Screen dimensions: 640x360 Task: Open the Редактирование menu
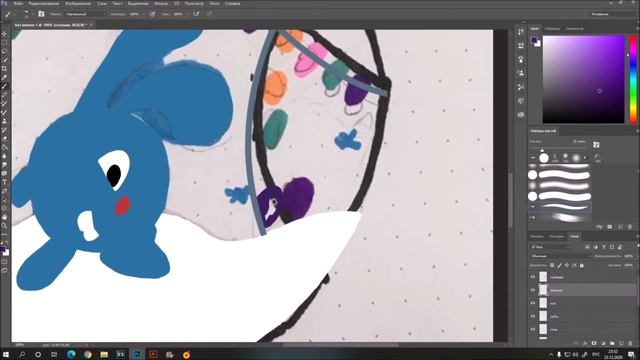click(x=44, y=3)
